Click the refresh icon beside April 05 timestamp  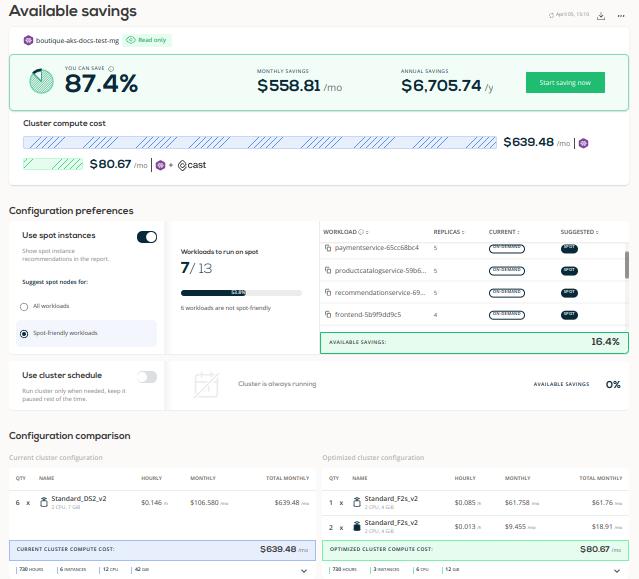[551, 15]
